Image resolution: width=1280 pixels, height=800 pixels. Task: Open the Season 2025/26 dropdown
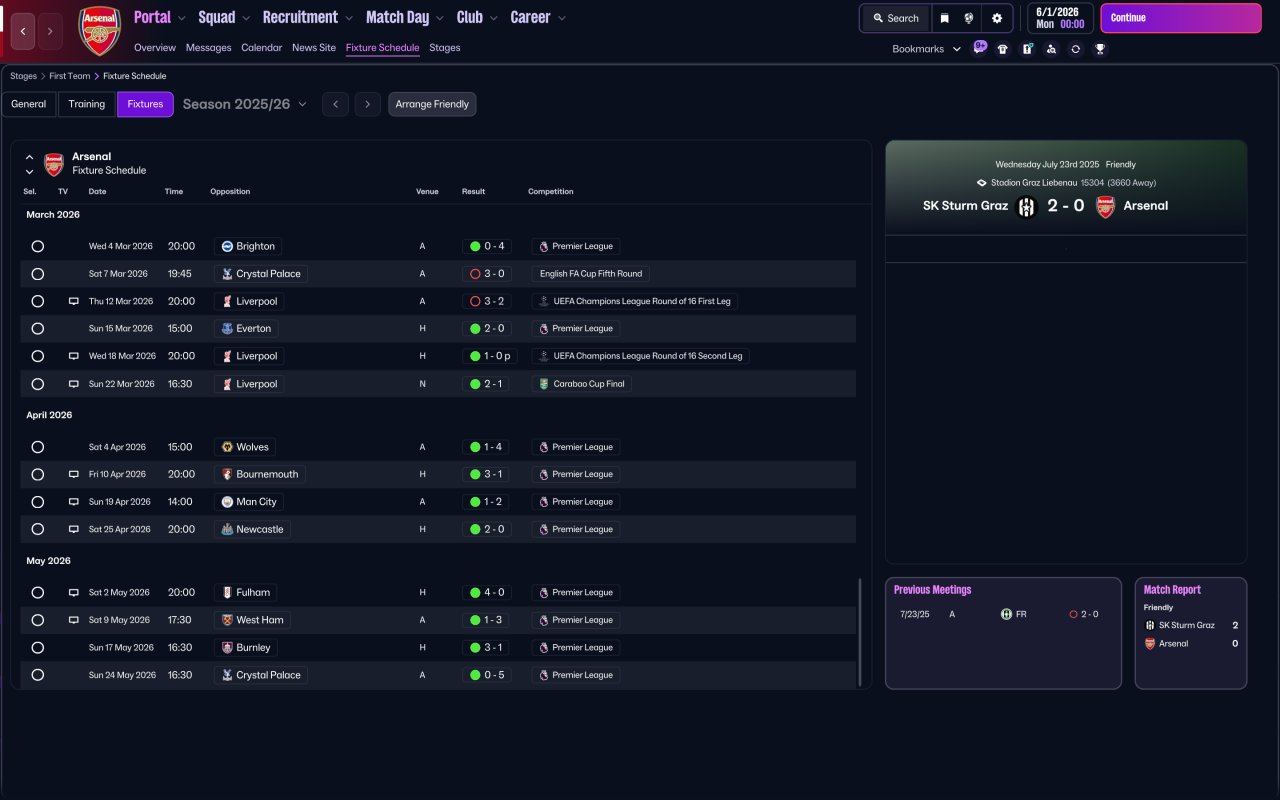coord(245,104)
